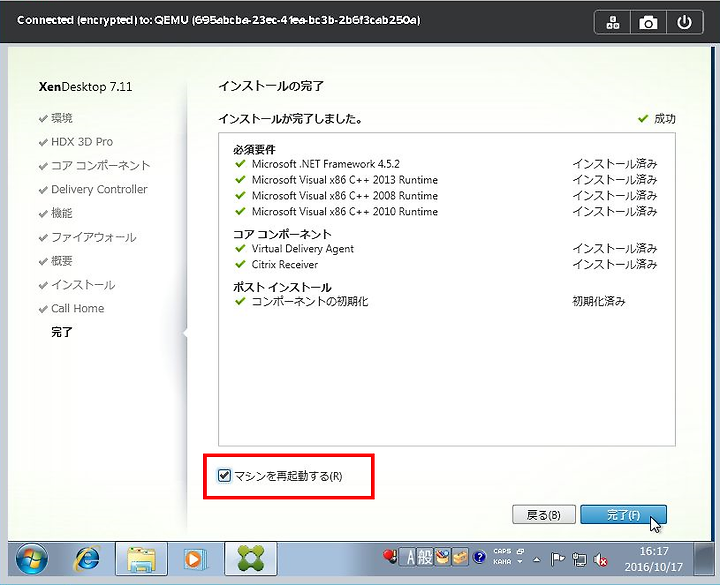Open Windows Media Player from the taskbar

pos(195,558)
